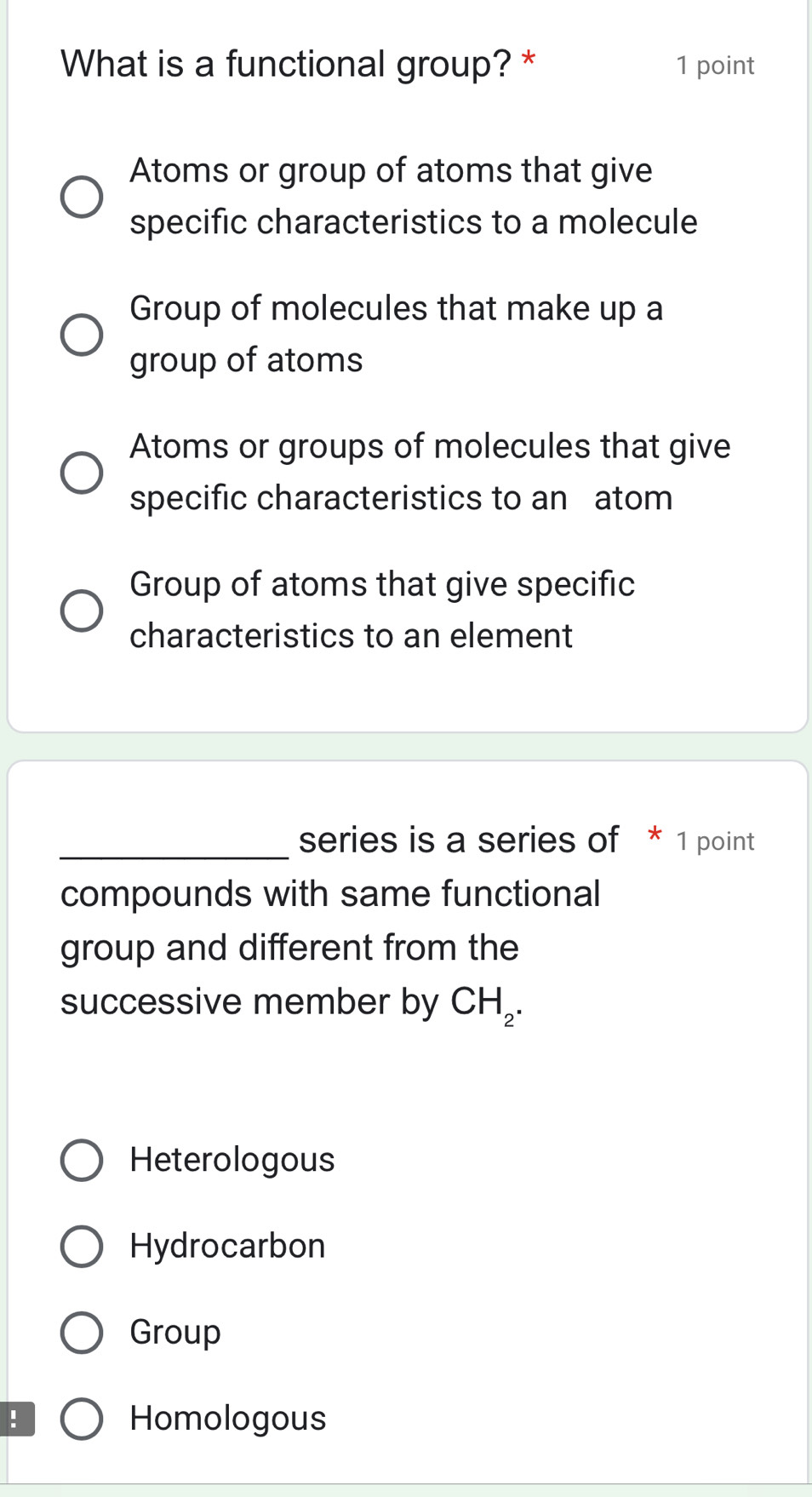The image size is (812, 1497).
Task: Click the 'Heterologous' answer label text
Action: (232, 1160)
